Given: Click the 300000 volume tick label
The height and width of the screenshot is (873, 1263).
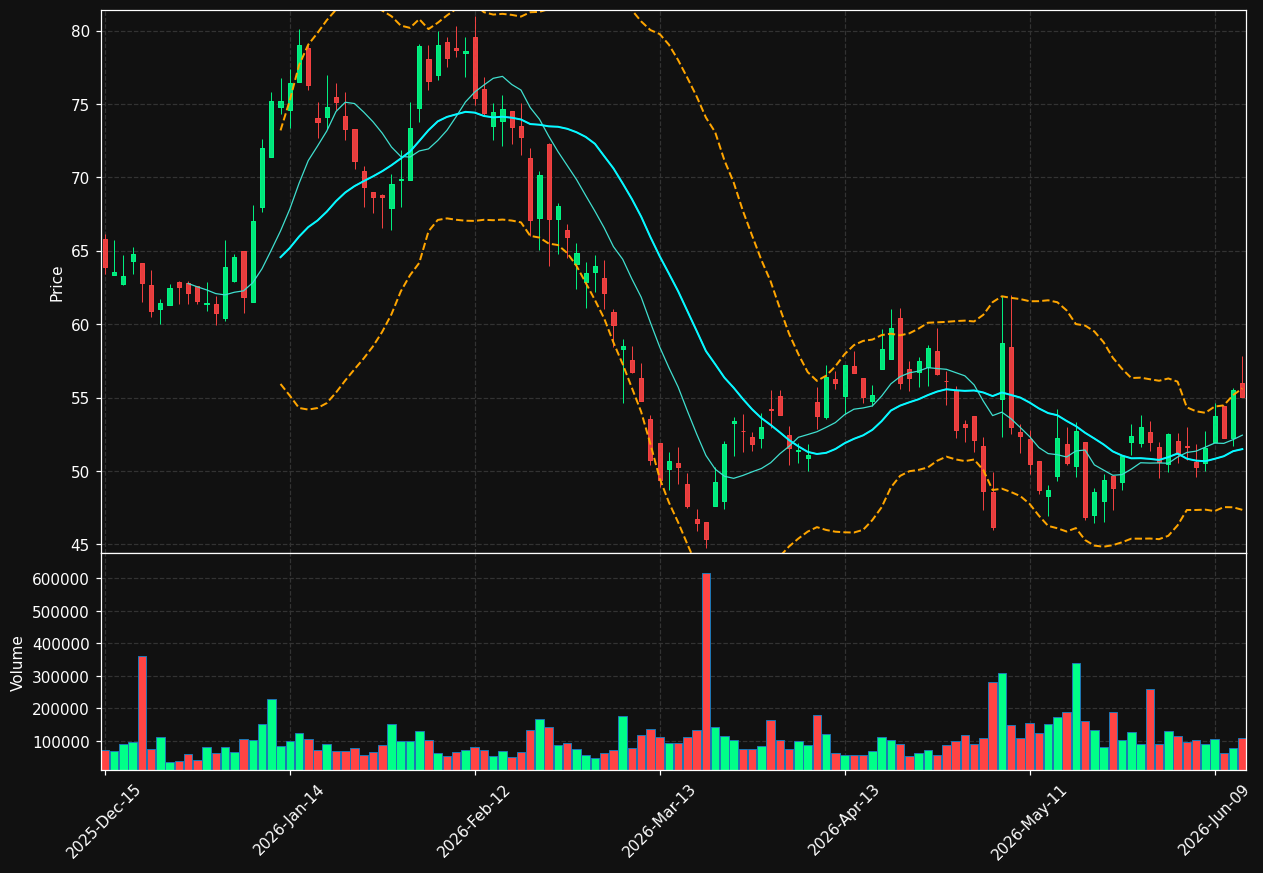Looking at the screenshot, I should point(62,677).
